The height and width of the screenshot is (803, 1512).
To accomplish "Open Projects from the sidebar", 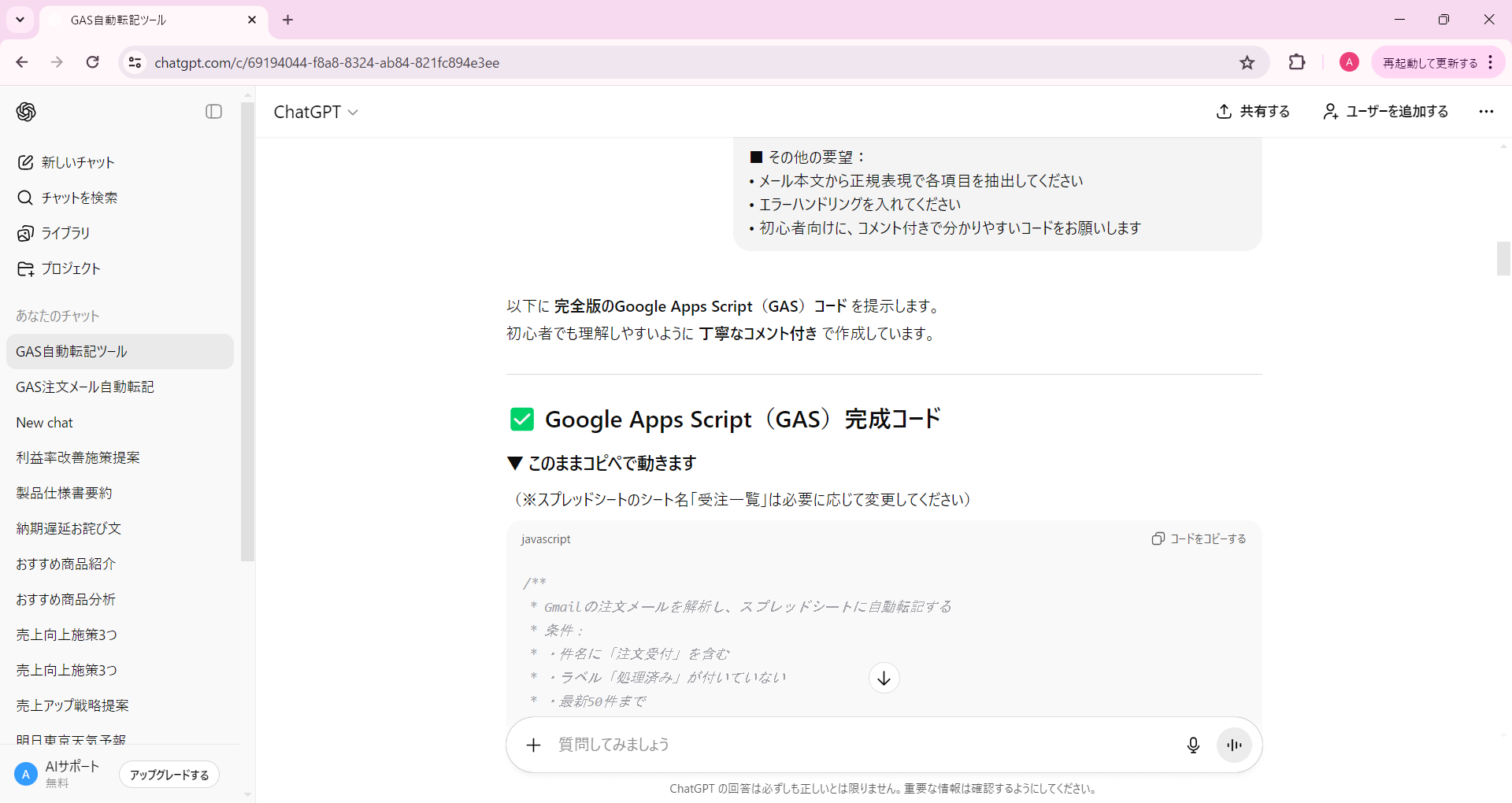I will tap(70, 268).
